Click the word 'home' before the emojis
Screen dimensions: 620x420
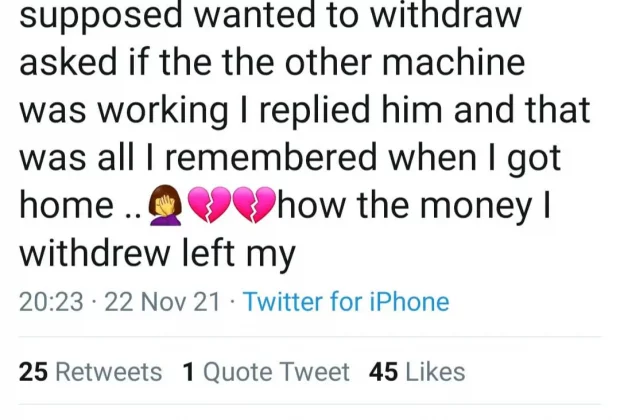point(67,206)
